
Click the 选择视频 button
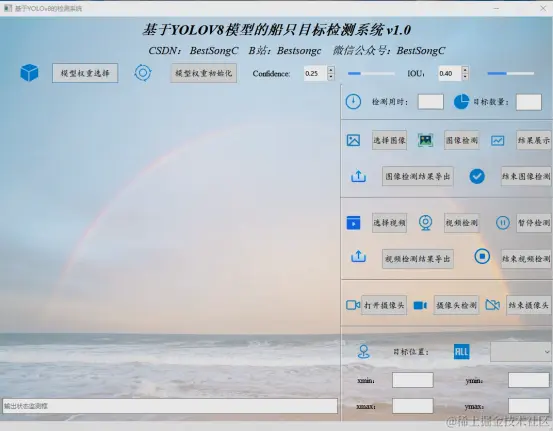(389, 223)
